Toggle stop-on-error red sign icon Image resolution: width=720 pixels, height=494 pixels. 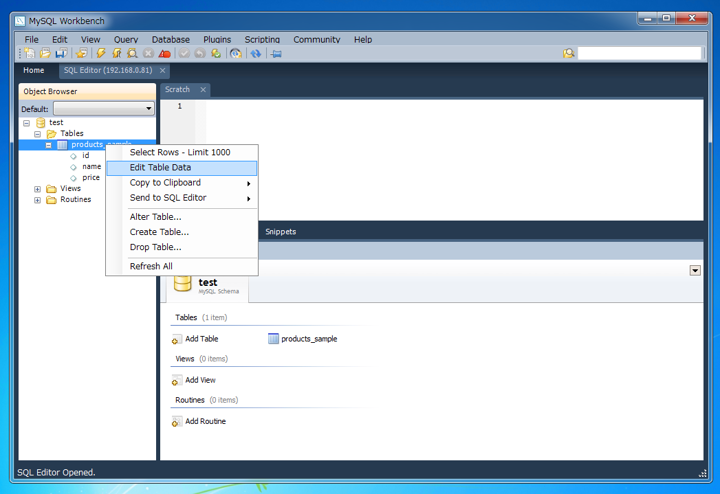tap(164, 54)
